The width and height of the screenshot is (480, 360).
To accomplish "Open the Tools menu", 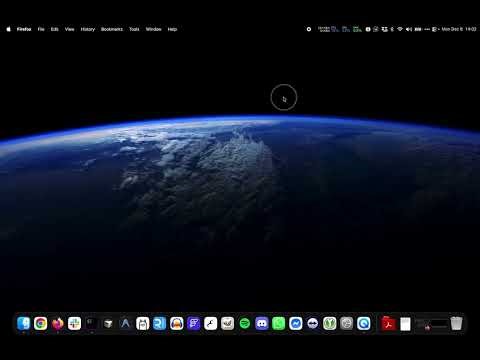I will coord(134,29).
